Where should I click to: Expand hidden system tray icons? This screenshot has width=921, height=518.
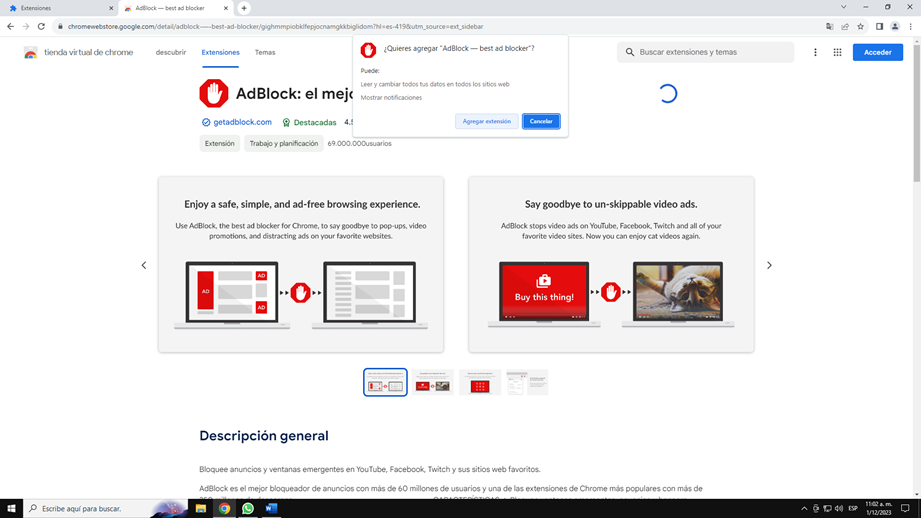coord(804,509)
